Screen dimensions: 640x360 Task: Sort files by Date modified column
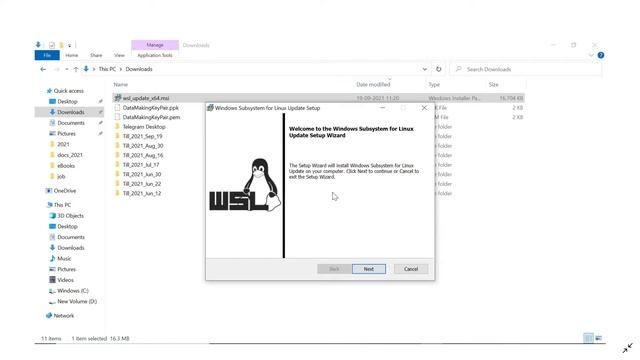point(373,84)
